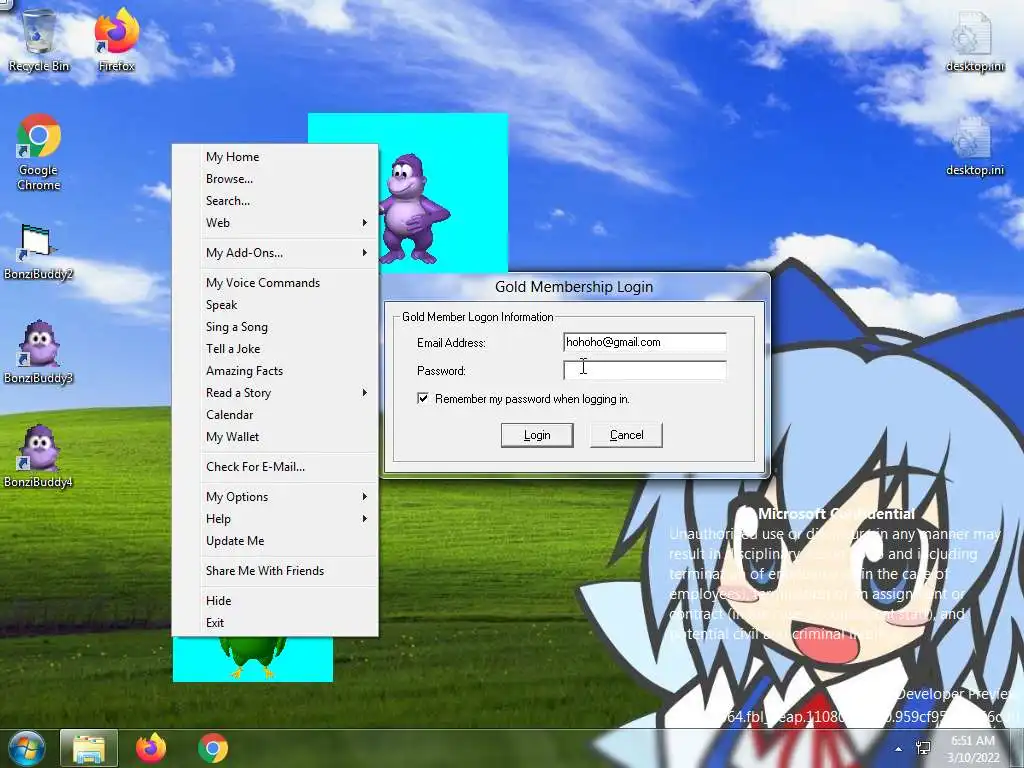
Task: Toggle Remember my password checkbox
Action: pyautogui.click(x=423, y=398)
